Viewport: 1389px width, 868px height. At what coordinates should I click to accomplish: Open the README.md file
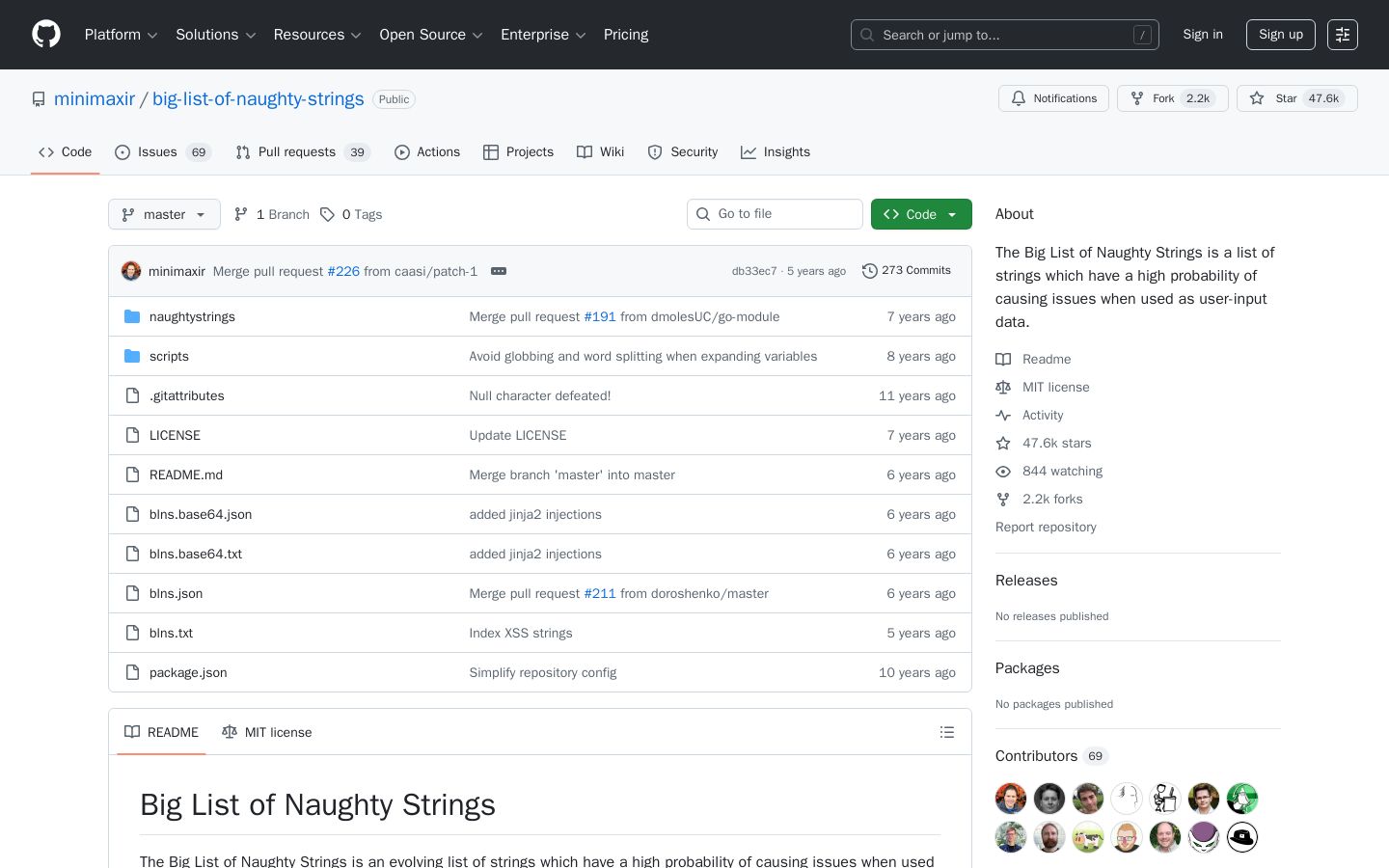[x=186, y=475]
